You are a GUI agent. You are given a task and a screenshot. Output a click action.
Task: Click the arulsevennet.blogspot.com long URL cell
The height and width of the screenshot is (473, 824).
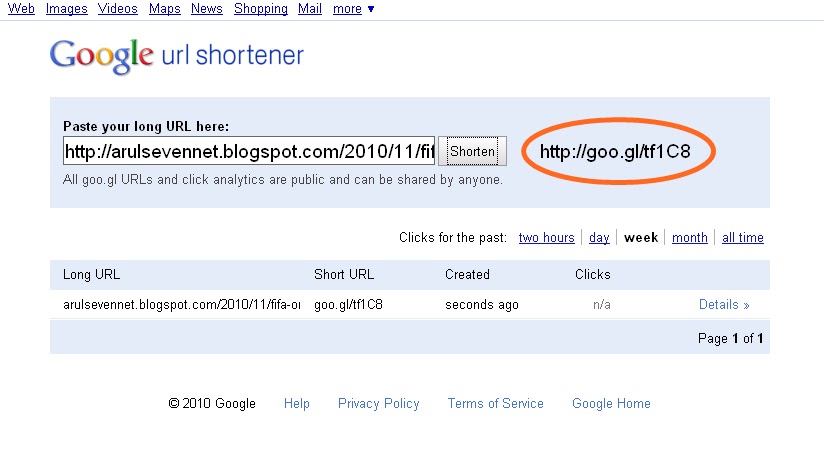click(182, 305)
